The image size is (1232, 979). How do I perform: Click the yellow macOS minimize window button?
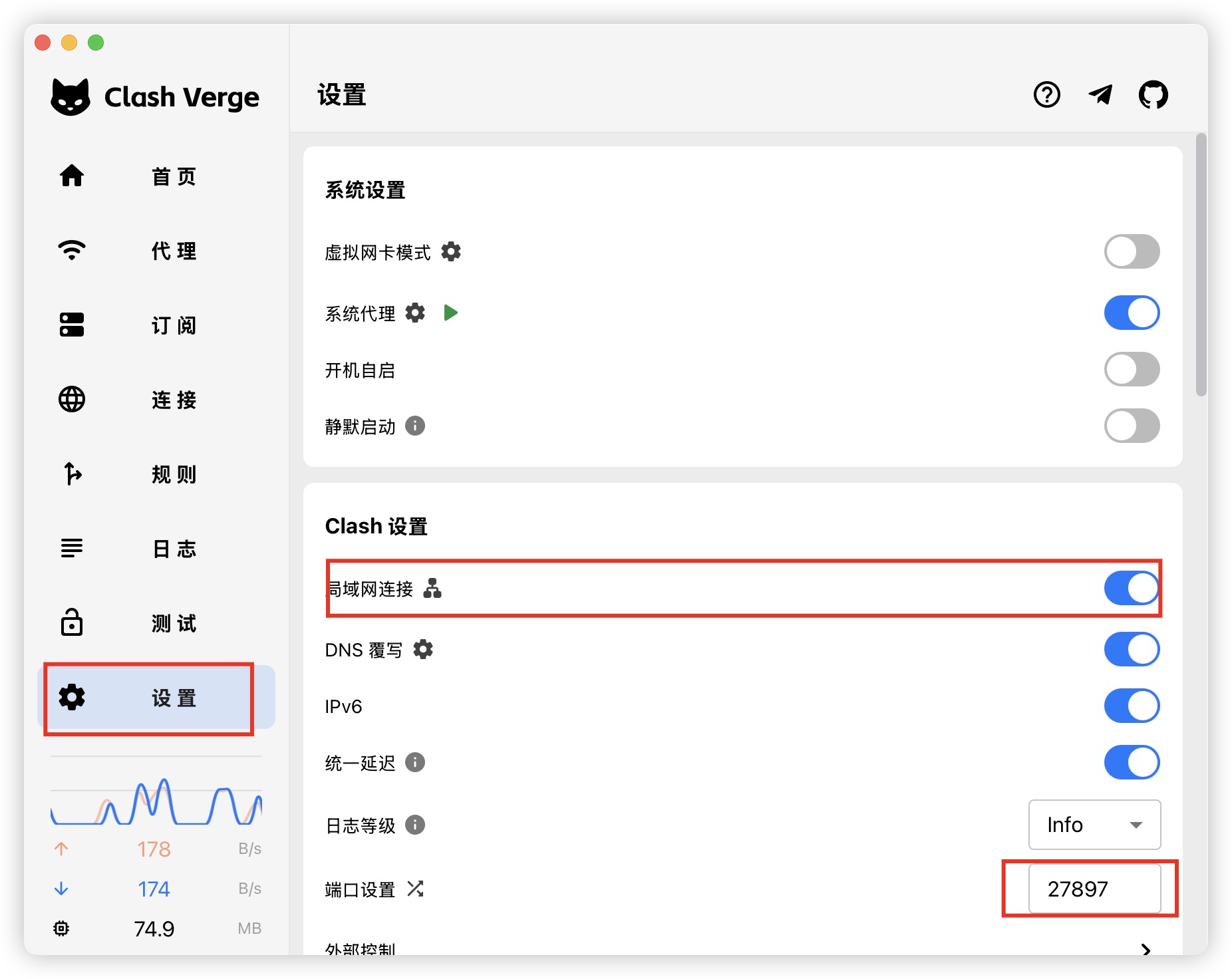pos(69,43)
